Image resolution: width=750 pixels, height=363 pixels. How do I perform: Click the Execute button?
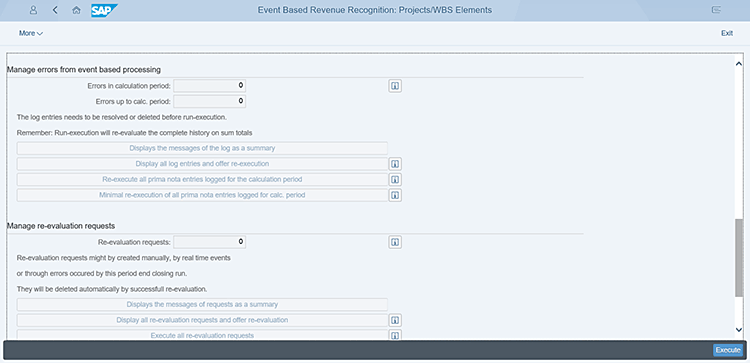[728, 350]
